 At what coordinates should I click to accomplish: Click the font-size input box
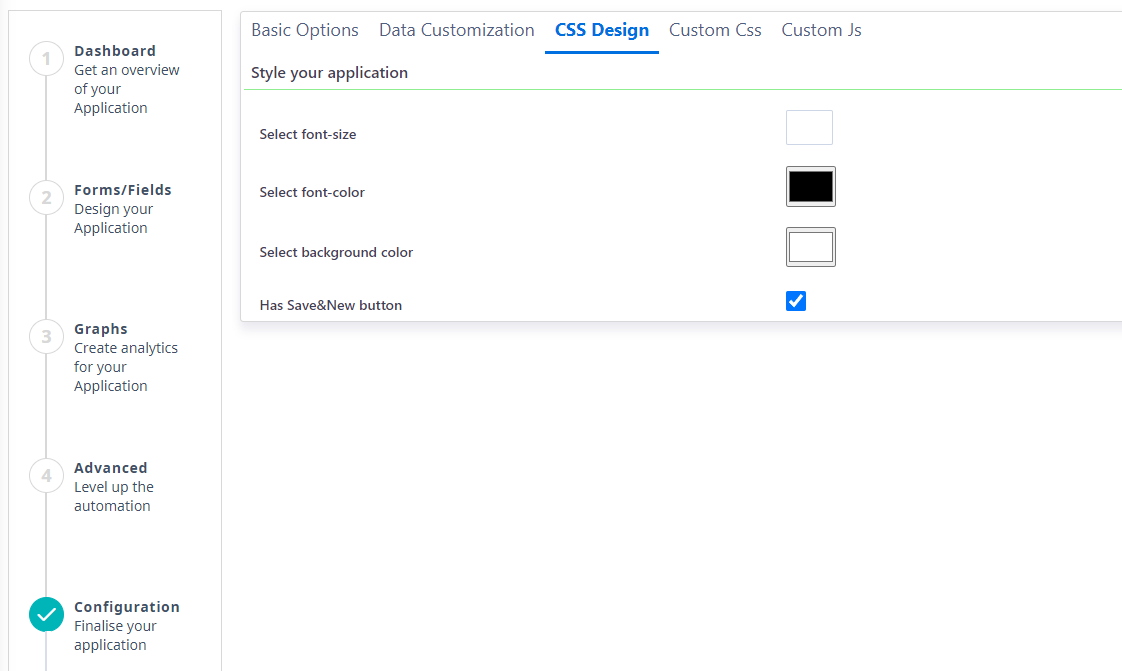click(809, 127)
